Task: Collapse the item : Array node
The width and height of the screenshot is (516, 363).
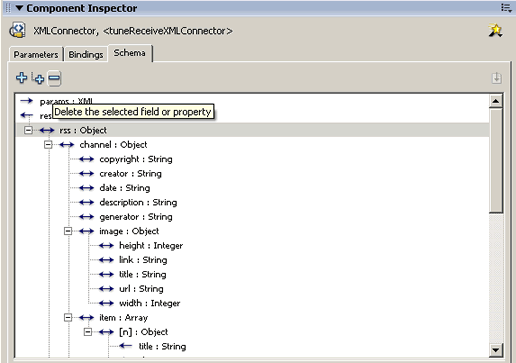Action: (68, 317)
